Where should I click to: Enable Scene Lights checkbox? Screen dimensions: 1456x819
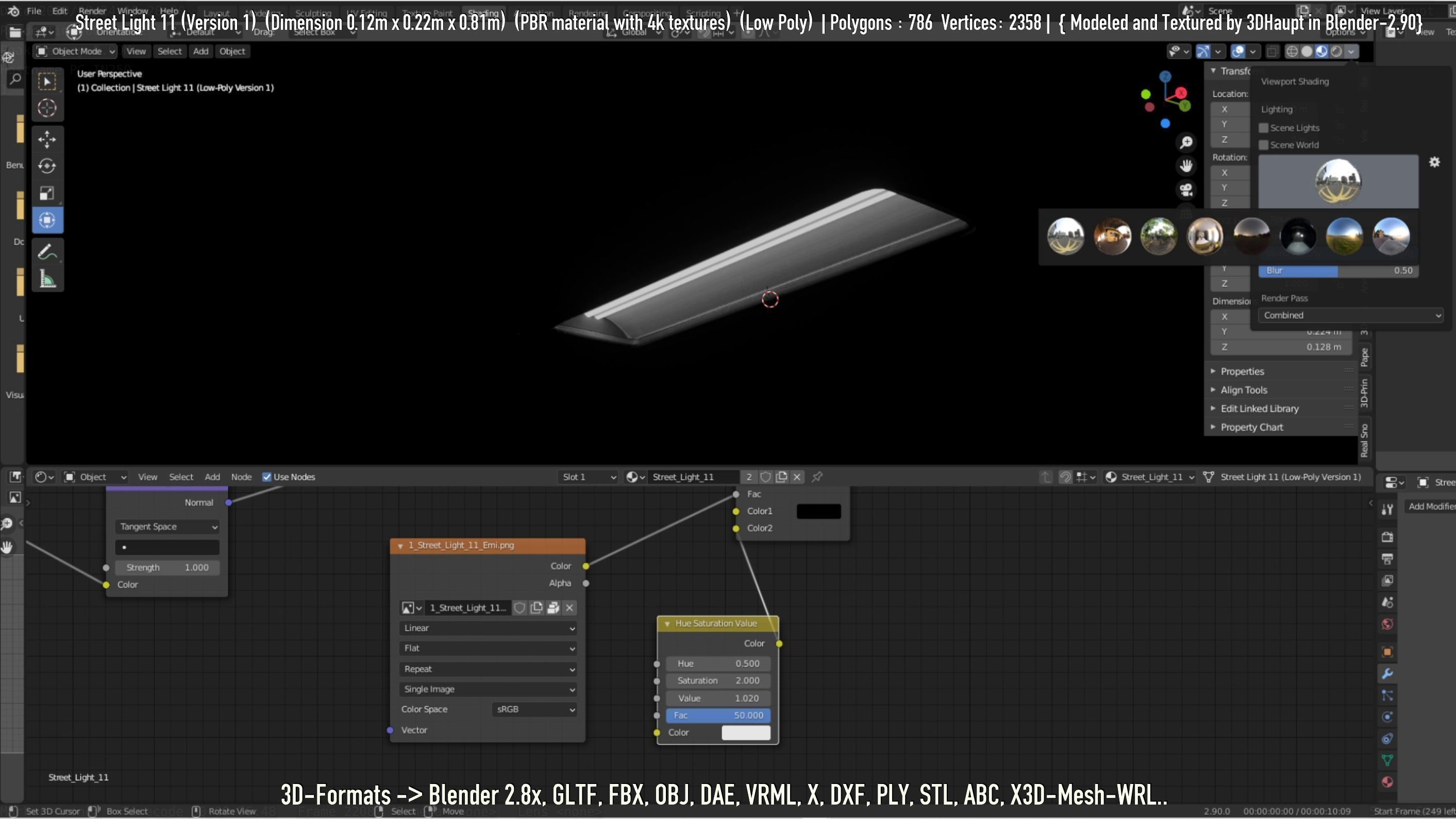click(x=1264, y=128)
